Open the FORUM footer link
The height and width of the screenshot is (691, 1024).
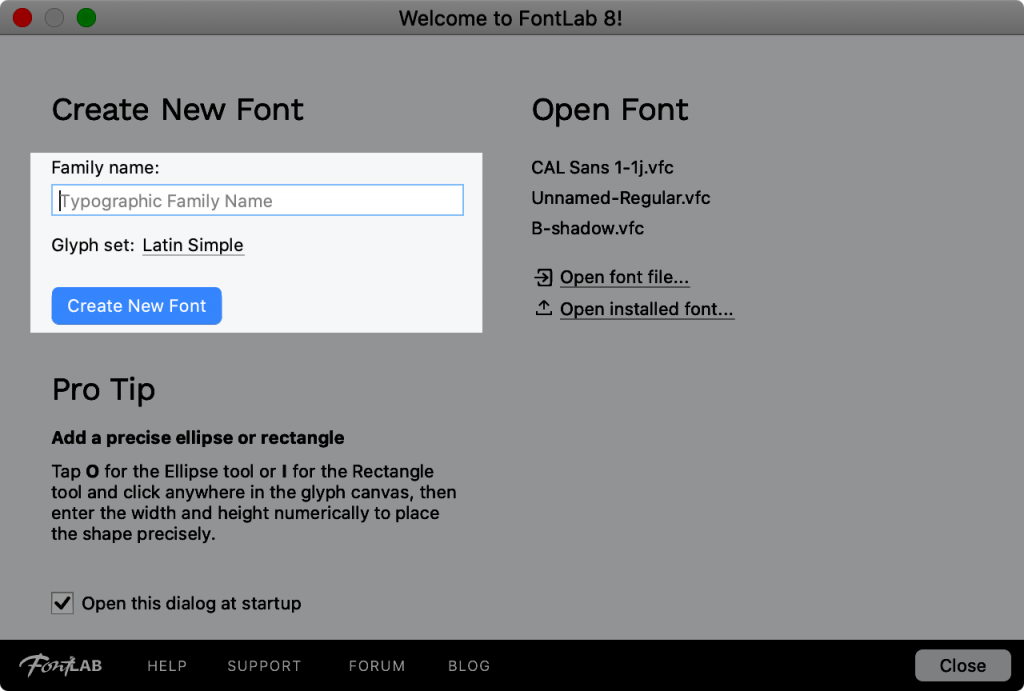point(377,666)
